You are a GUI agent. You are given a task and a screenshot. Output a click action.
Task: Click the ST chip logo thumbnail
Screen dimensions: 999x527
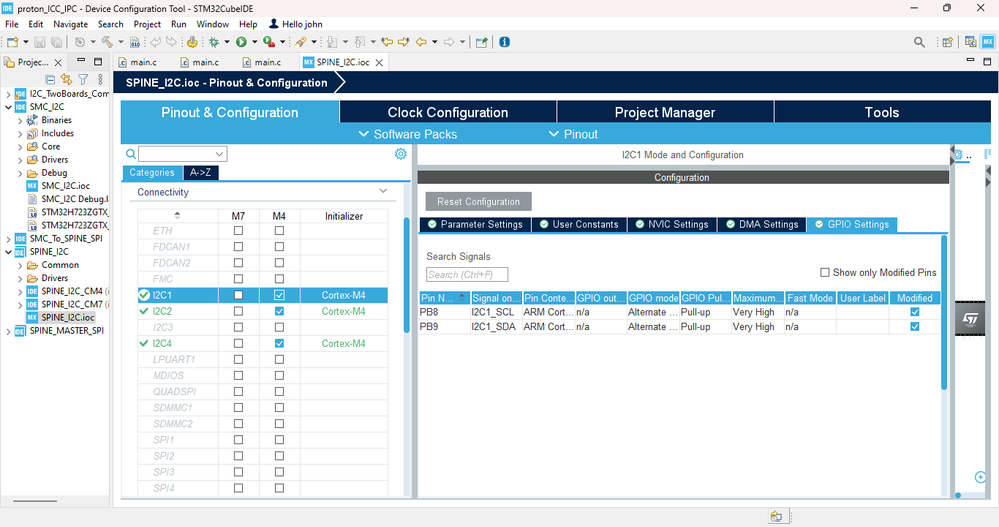[x=970, y=318]
